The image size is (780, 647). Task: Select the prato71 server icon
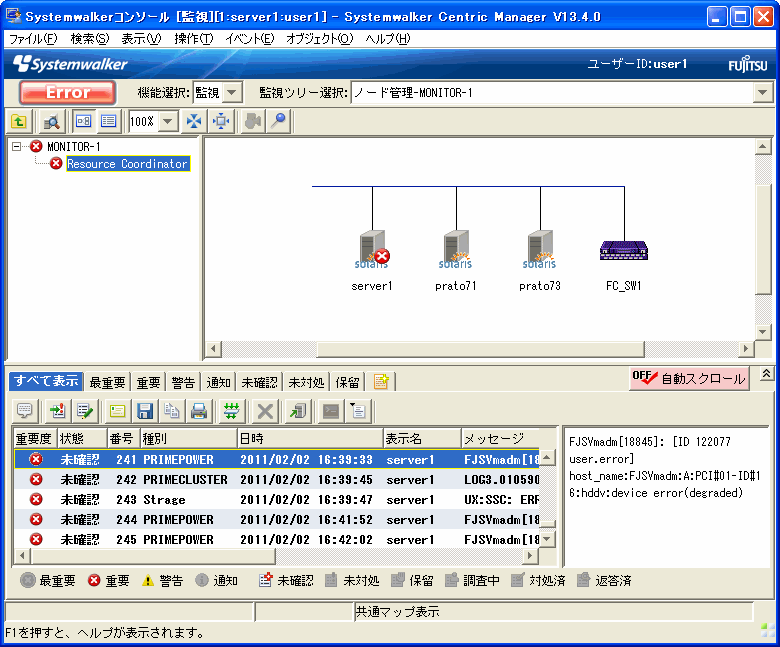tap(456, 249)
